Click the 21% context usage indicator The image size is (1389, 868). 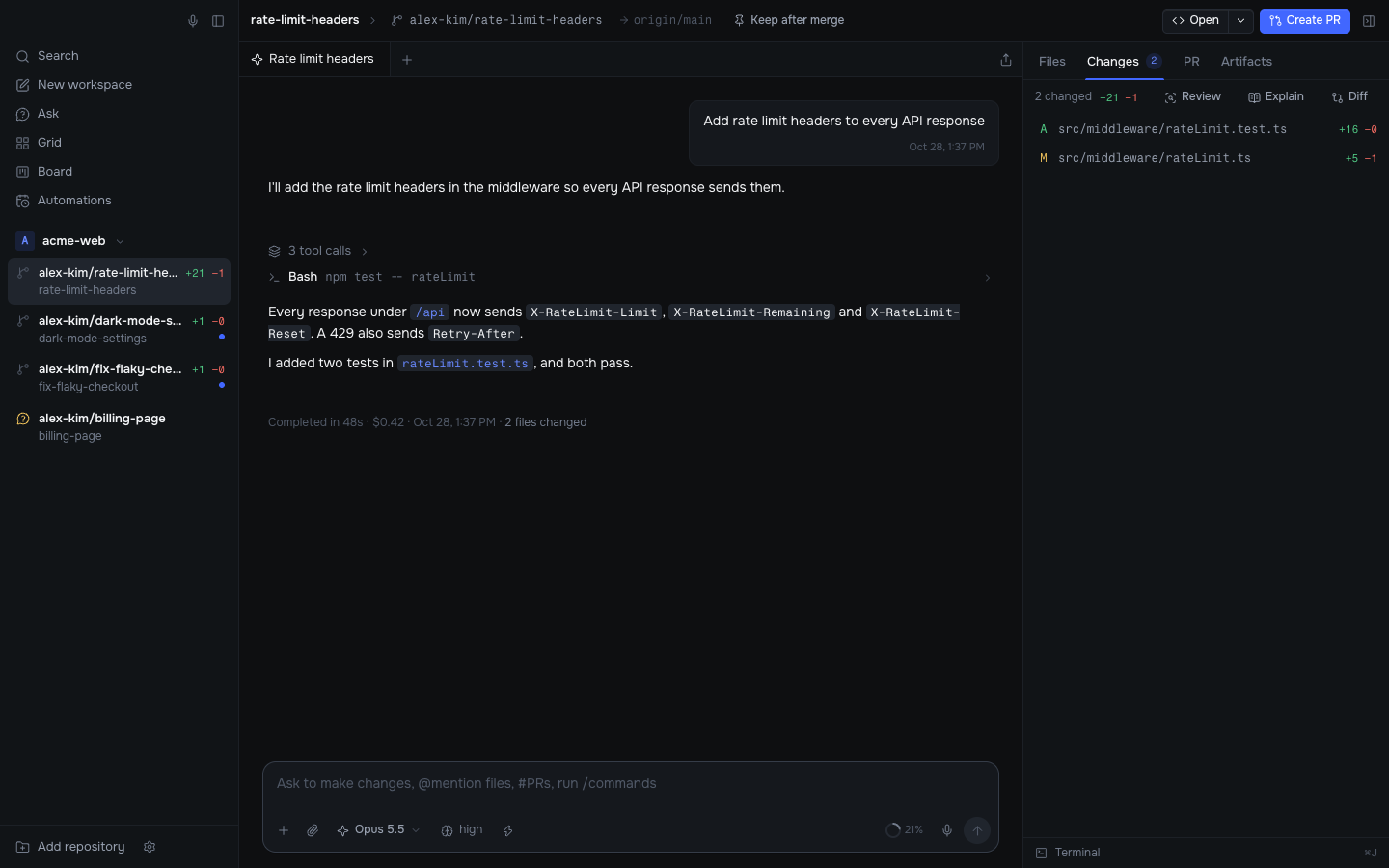(x=905, y=830)
